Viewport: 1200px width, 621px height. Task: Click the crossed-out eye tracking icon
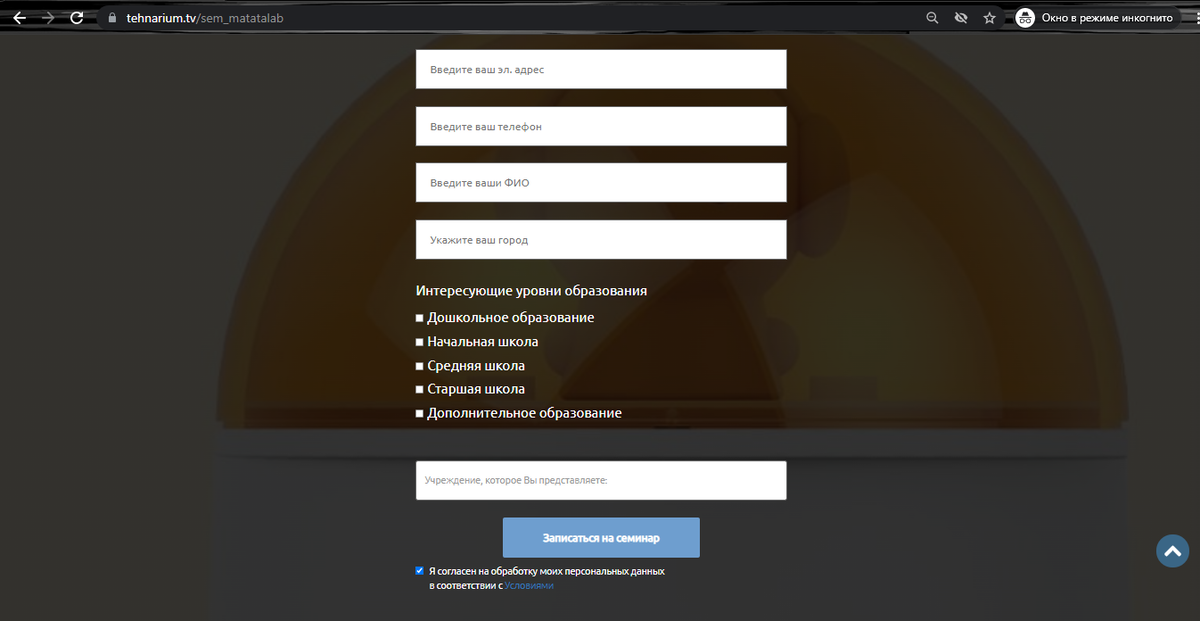[x=961, y=18]
